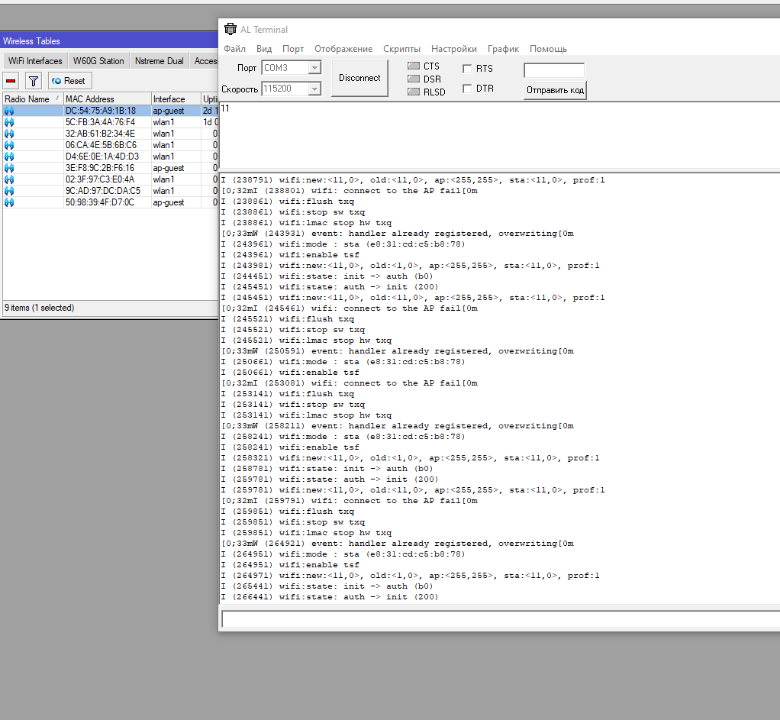Click the DSR indicator light
Viewport: 780px width, 720px height.
tap(413, 79)
